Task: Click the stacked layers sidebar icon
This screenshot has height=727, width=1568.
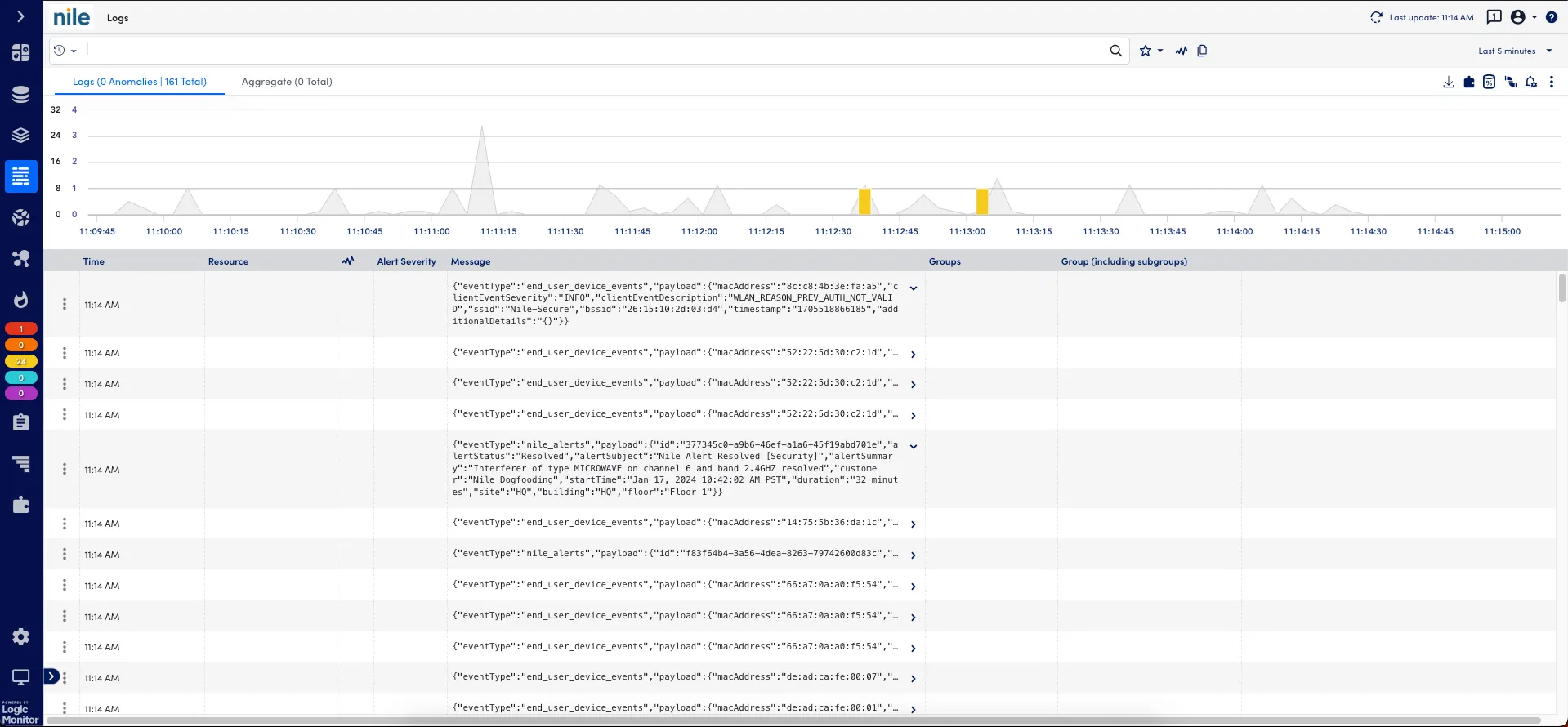Action: click(x=21, y=136)
